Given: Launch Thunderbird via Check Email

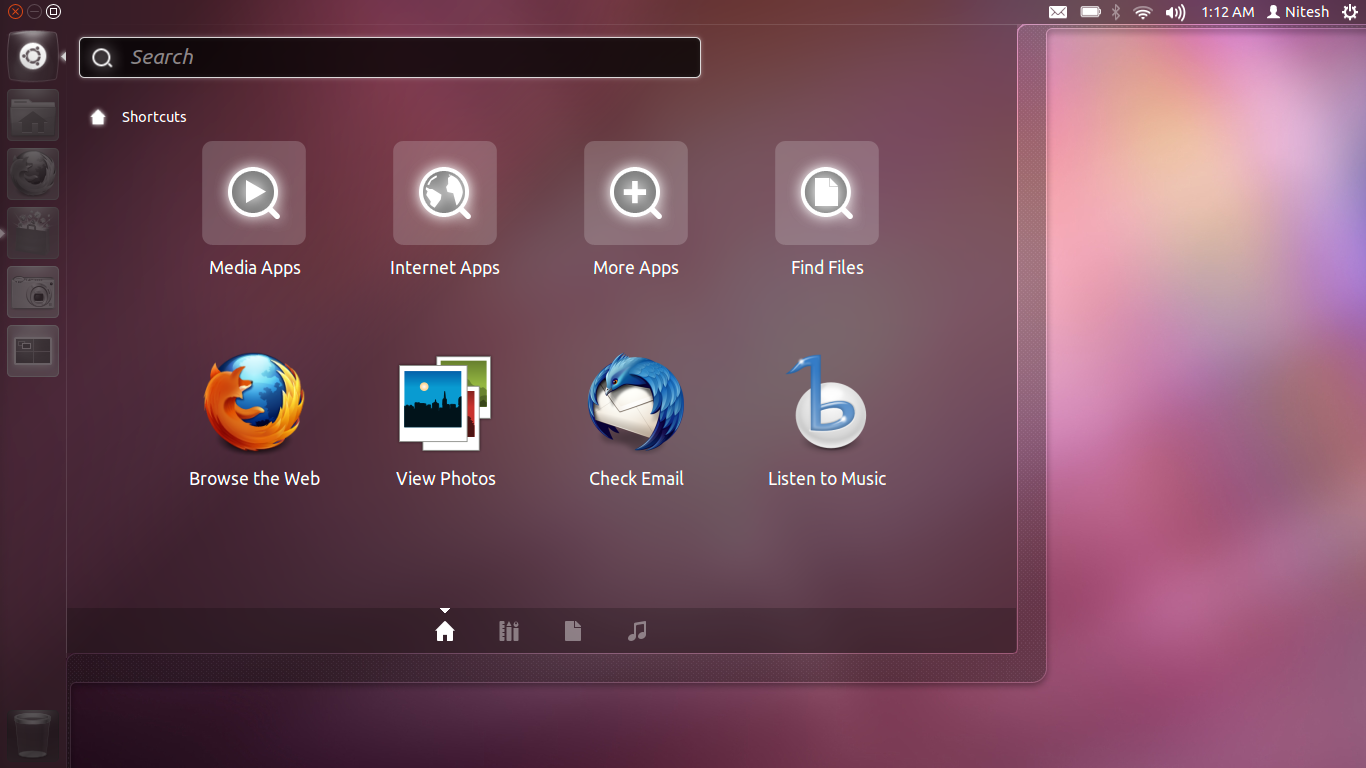Looking at the screenshot, I should click(636, 403).
